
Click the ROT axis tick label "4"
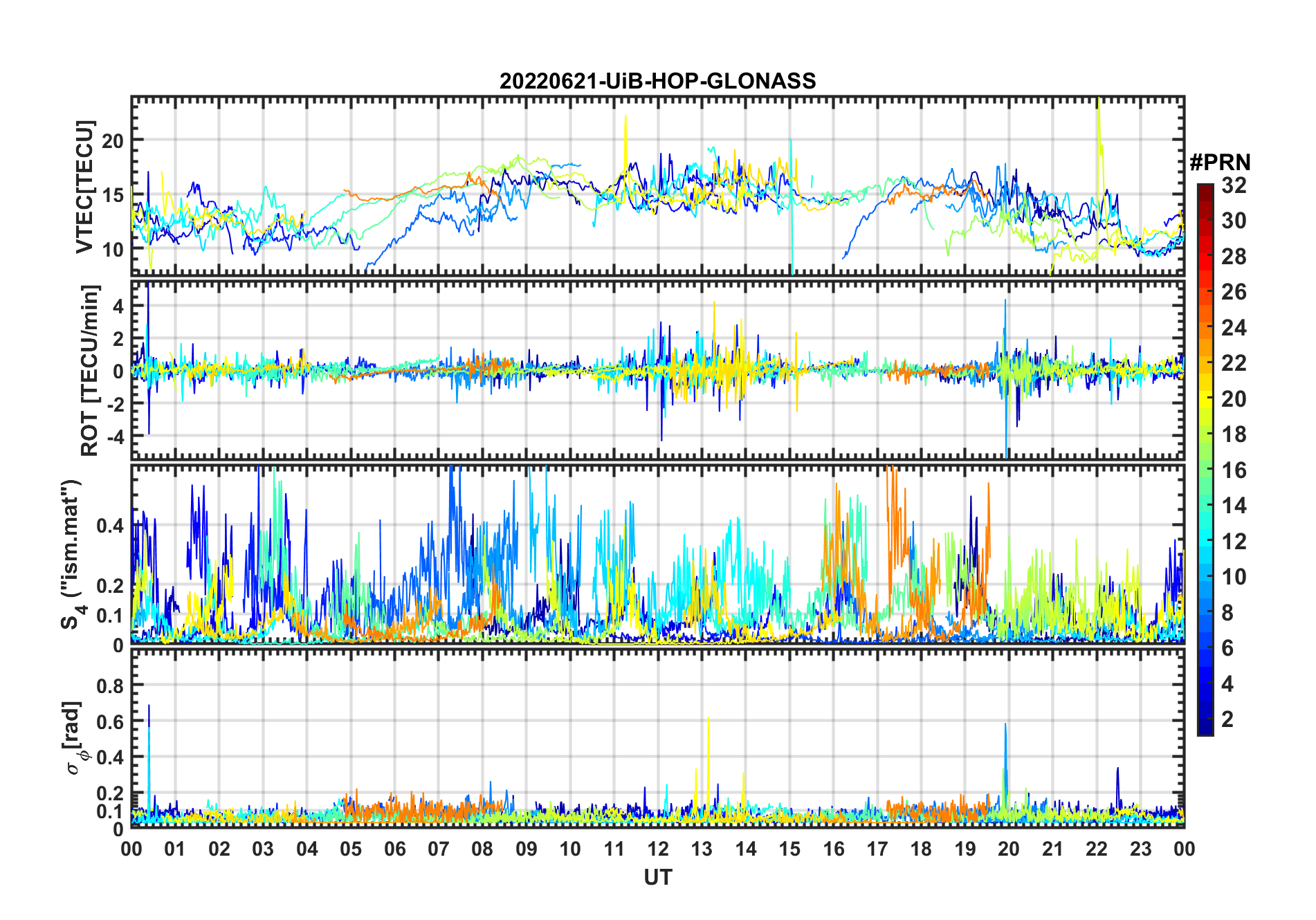coord(118,306)
